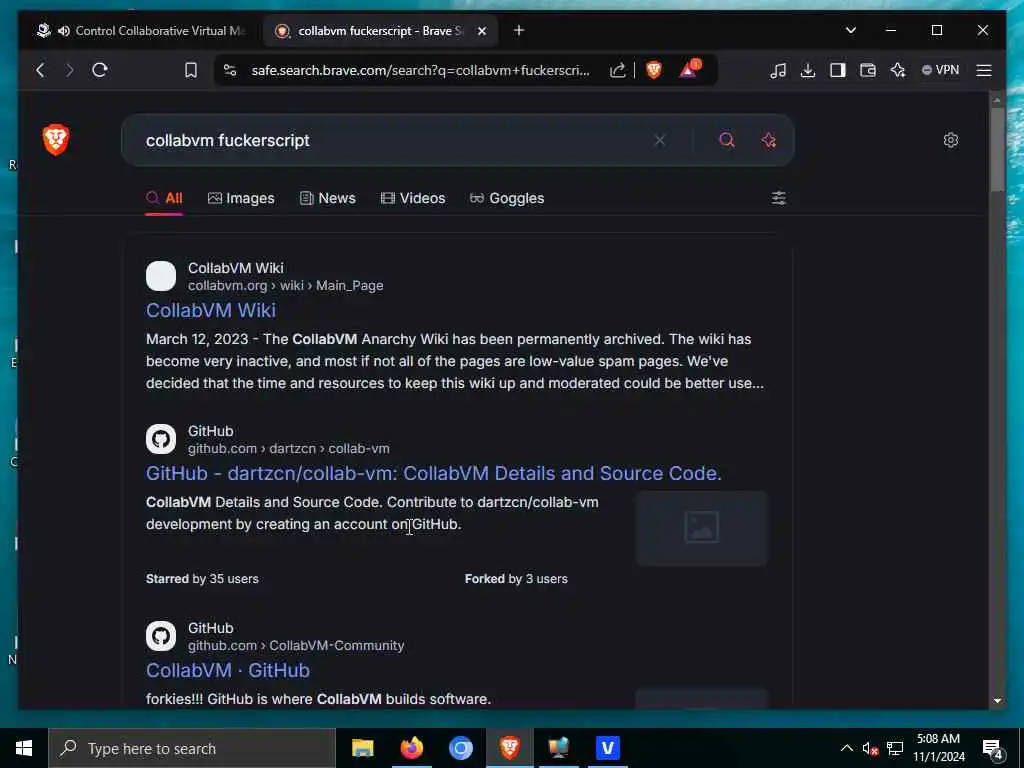Click the CollabVM Wiki site favicon
The width and height of the screenshot is (1024, 768).
(161, 276)
